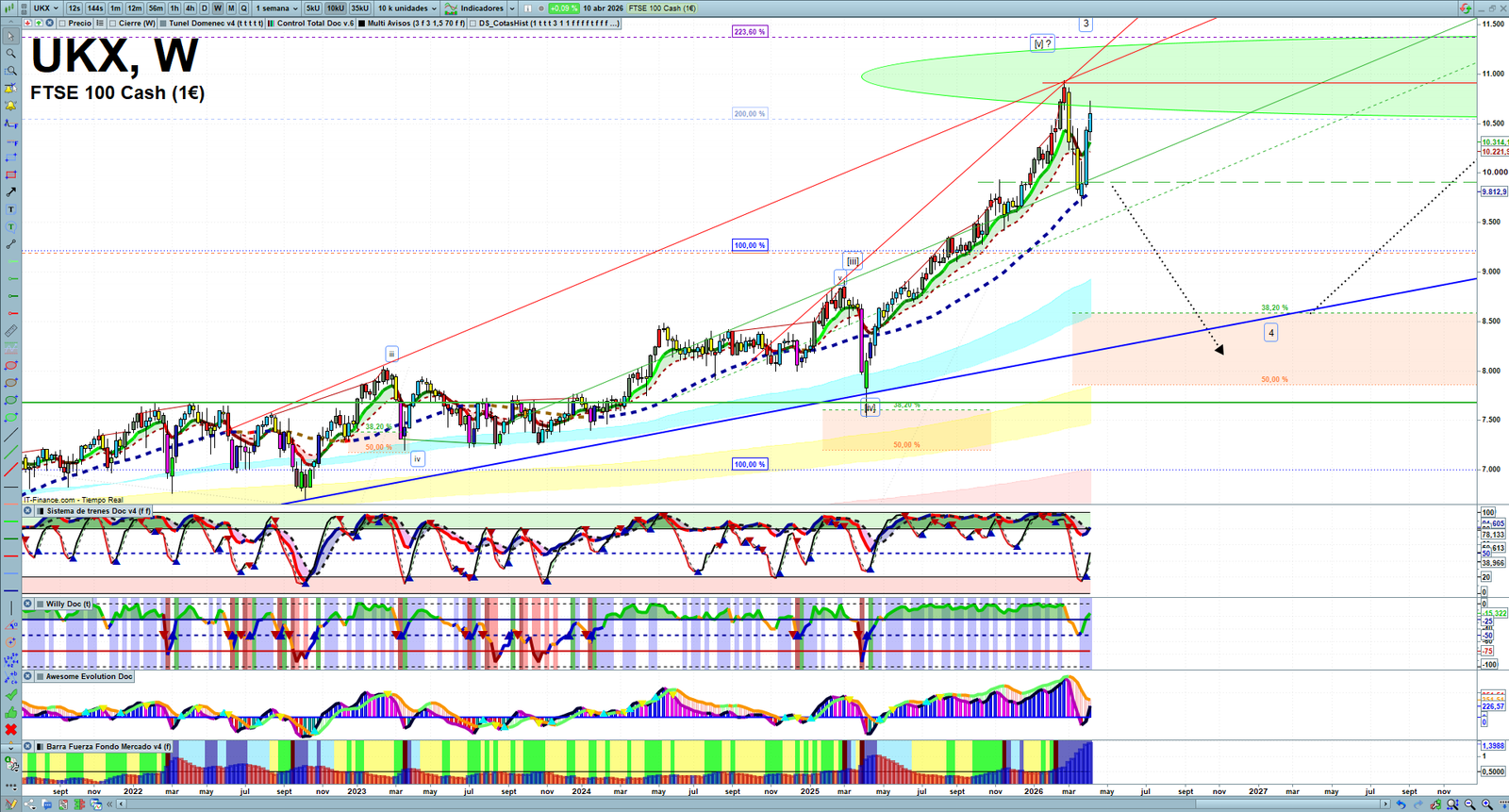Select the black diagonal line tool
The width and height of the screenshot is (1509, 812).
coord(10,436)
